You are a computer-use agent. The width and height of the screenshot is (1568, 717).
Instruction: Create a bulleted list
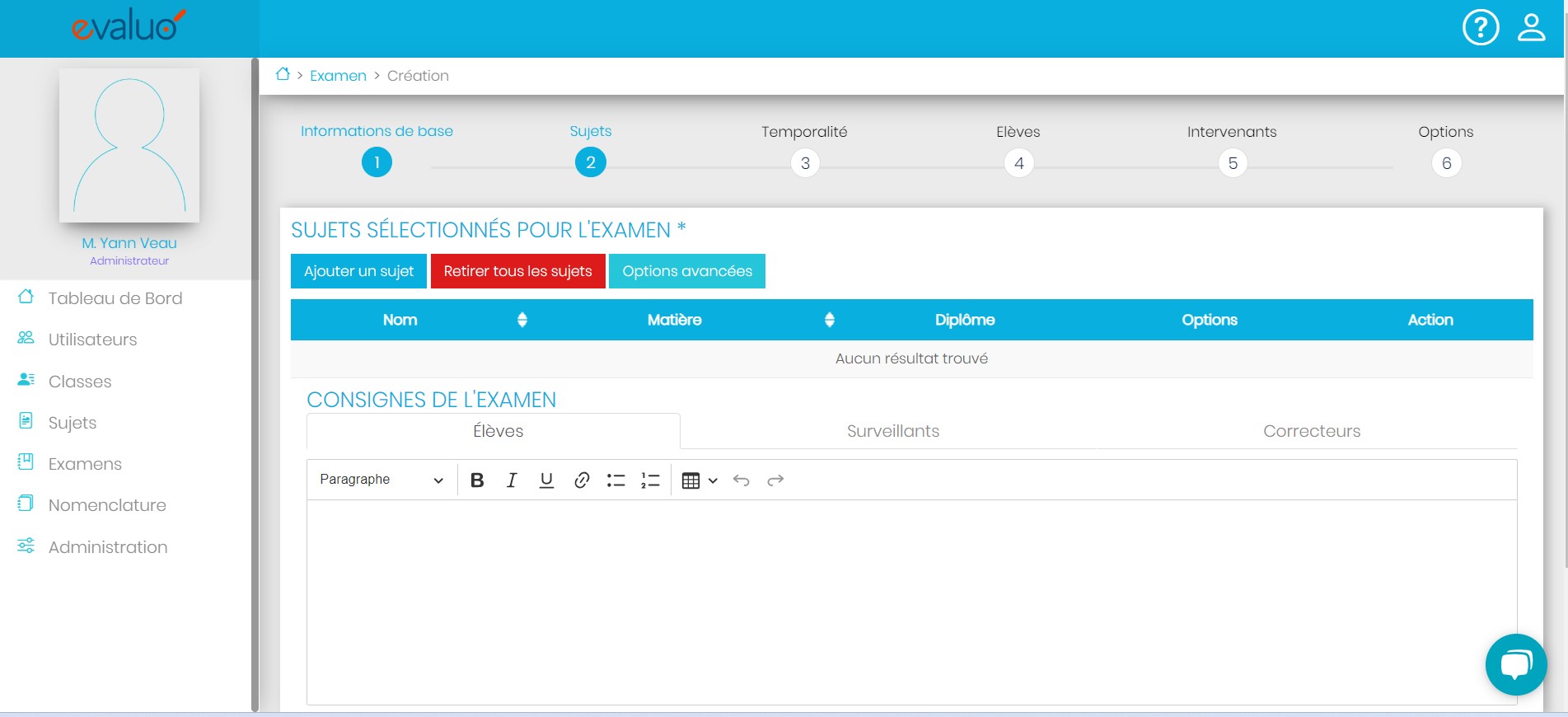tap(615, 480)
